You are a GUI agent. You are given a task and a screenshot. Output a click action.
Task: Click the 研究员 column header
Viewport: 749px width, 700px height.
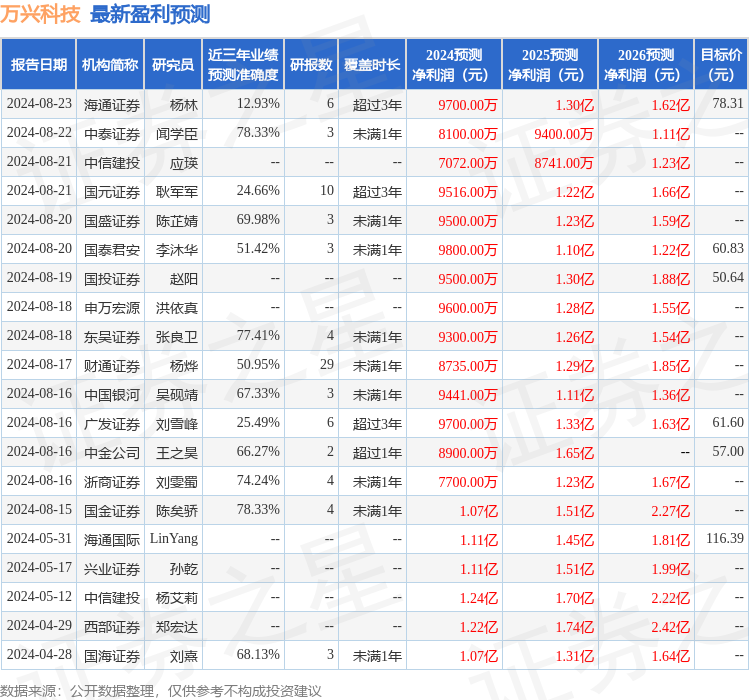coord(173,65)
